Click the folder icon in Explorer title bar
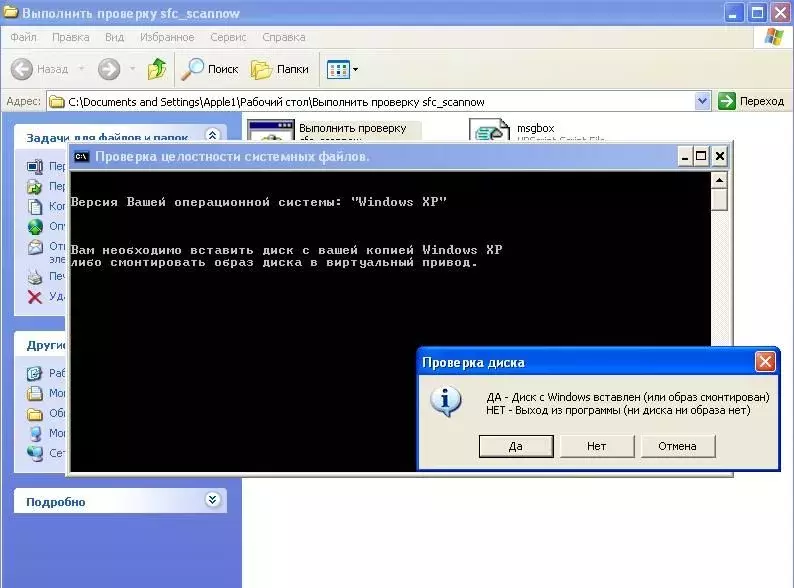 tap(11, 12)
